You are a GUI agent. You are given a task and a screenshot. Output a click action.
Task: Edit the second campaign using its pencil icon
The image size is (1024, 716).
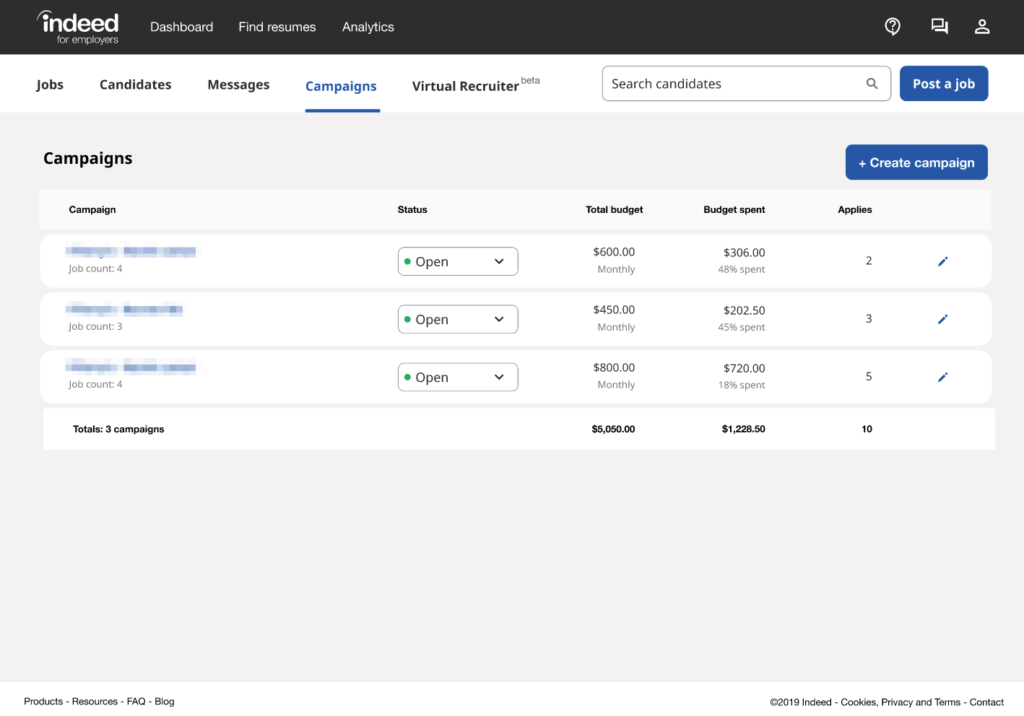[x=942, y=319]
